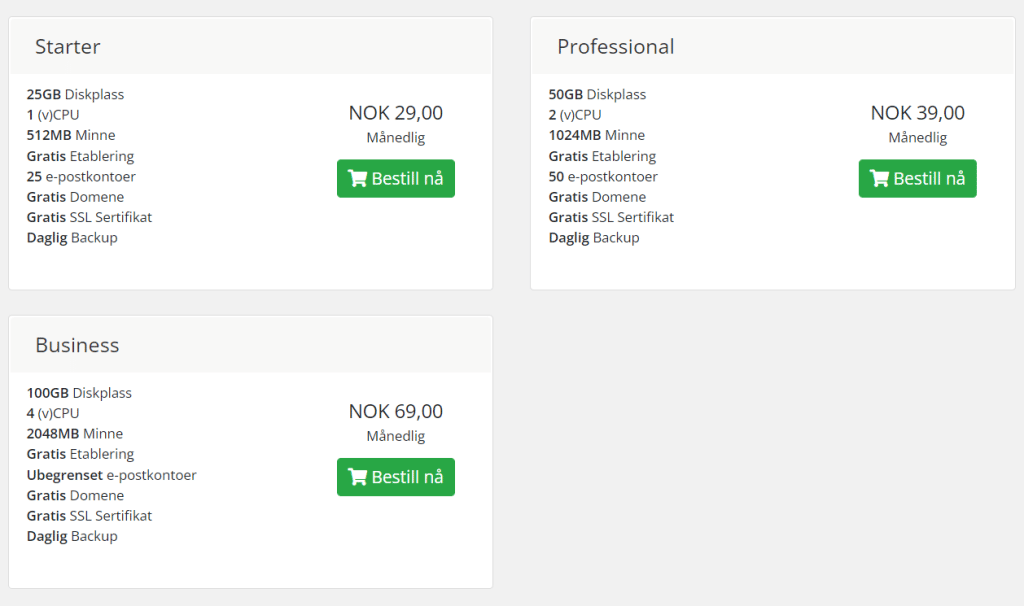Select the Professional card heading
Screen dimensions: 1024x606
[x=615, y=47]
